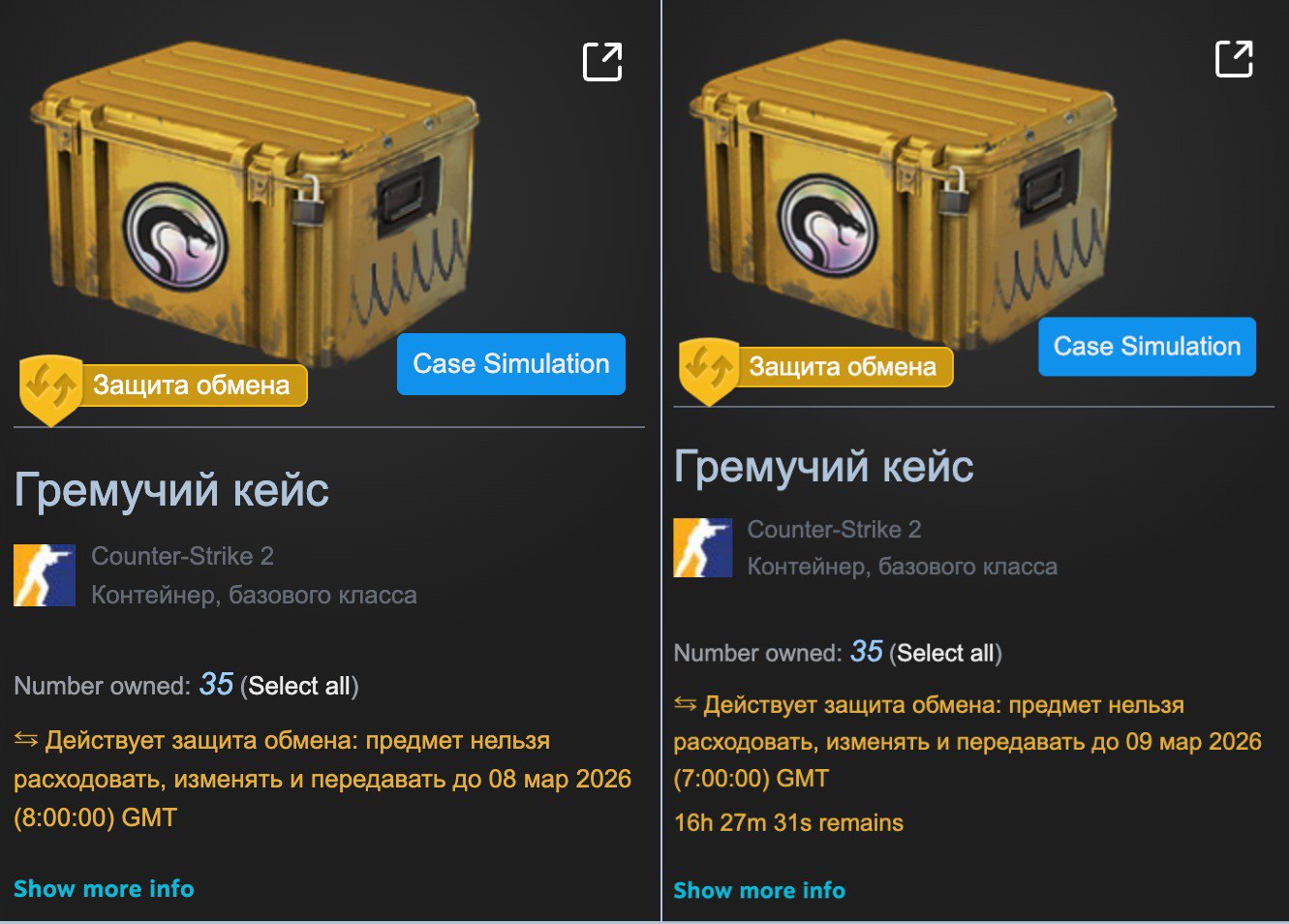Click the right 'Защита обмена' badge label

coord(843,367)
